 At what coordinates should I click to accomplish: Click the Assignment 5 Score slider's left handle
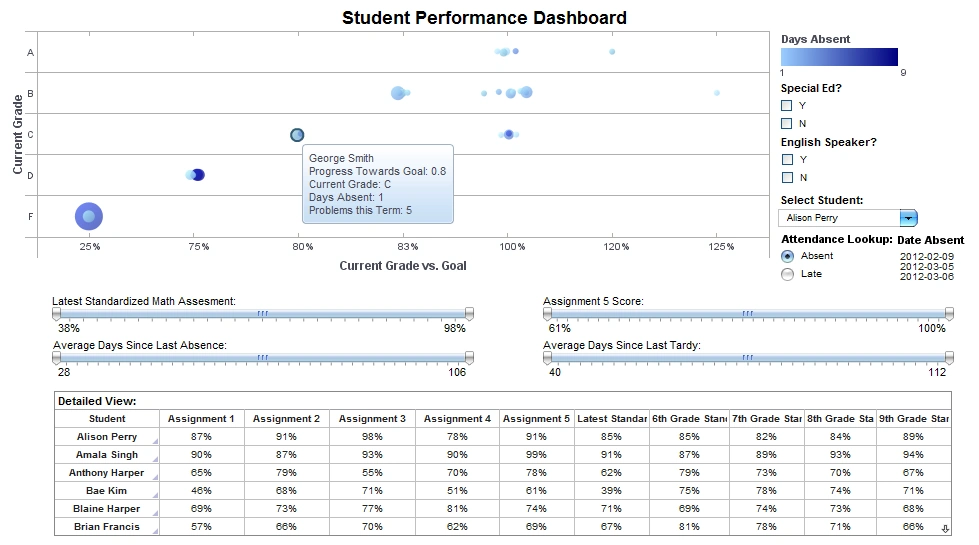(547, 314)
